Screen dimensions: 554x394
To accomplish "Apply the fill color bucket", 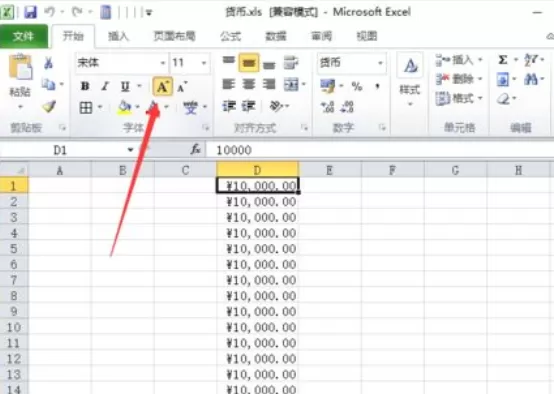I will pos(124,107).
